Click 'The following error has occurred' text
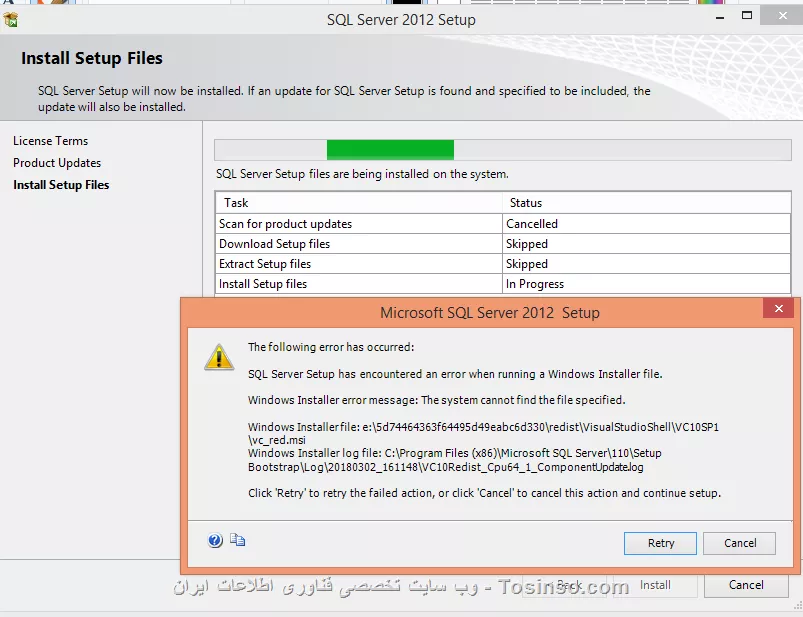 click(x=331, y=347)
